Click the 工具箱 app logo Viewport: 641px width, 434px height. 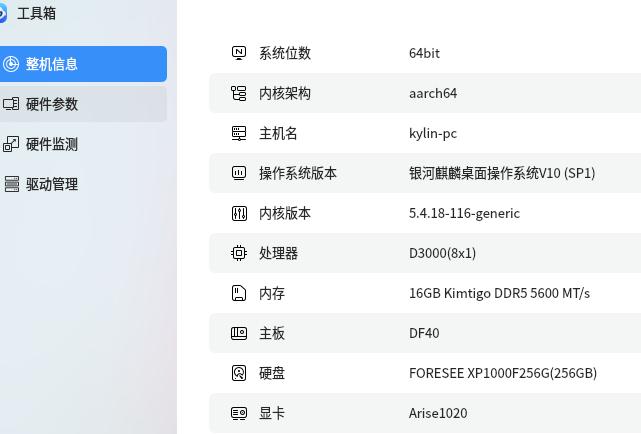pos(2,13)
